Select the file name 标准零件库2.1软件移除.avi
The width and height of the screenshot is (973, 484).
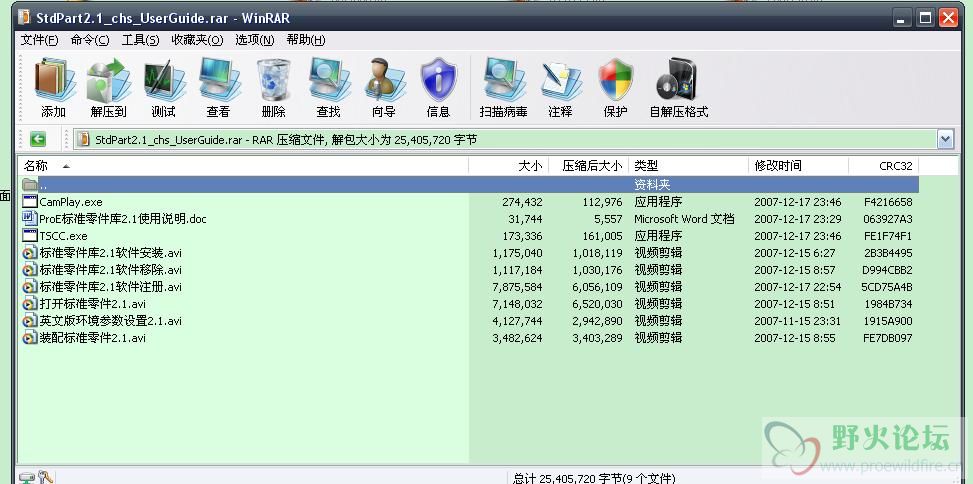point(110,270)
